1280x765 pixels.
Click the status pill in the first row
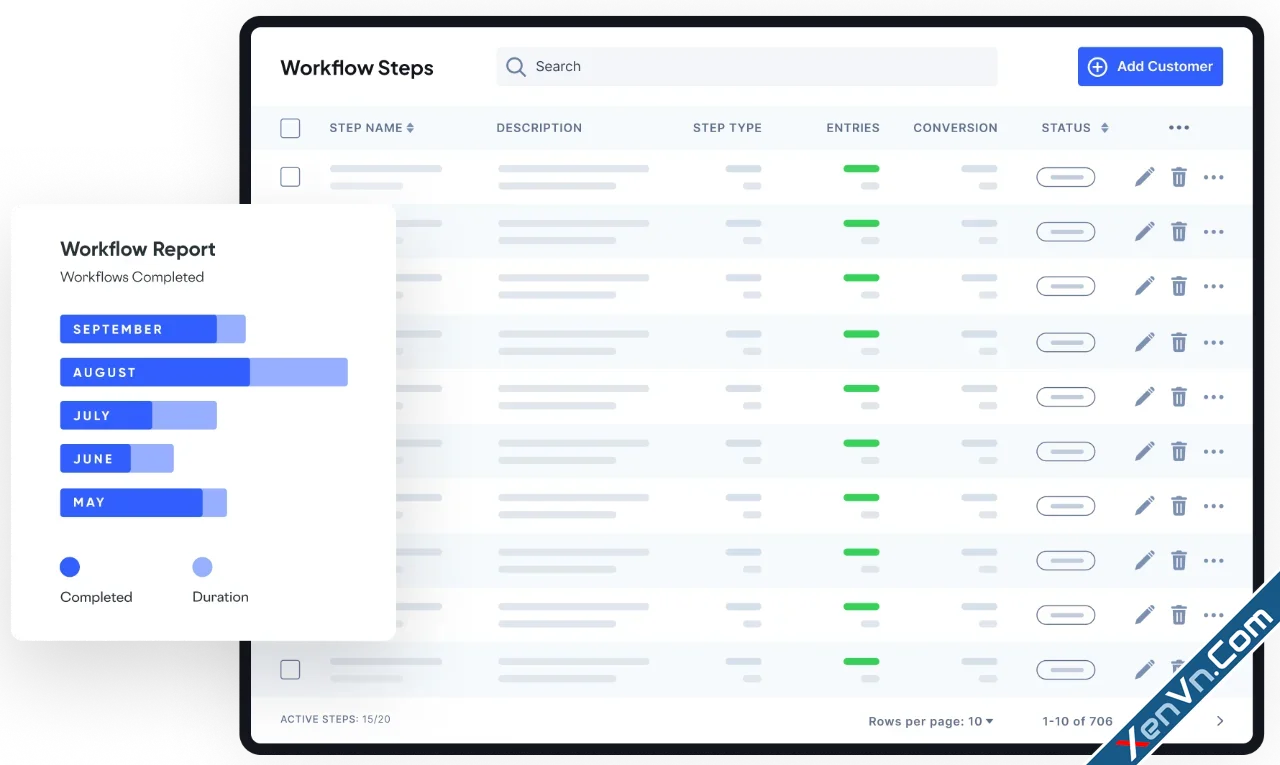(1066, 178)
